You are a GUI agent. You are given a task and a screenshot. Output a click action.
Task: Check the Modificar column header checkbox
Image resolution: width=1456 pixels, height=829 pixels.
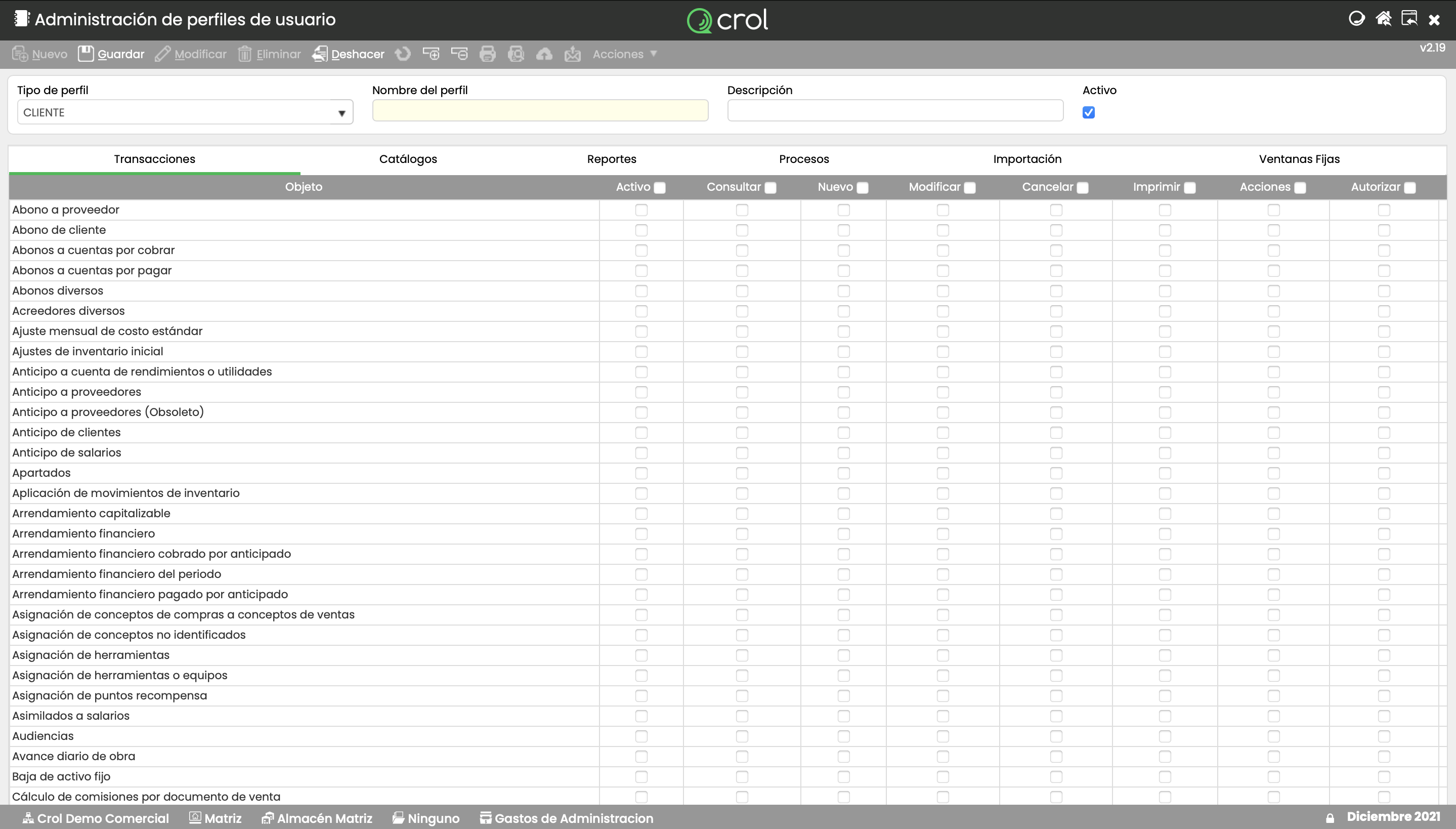click(970, 188)
